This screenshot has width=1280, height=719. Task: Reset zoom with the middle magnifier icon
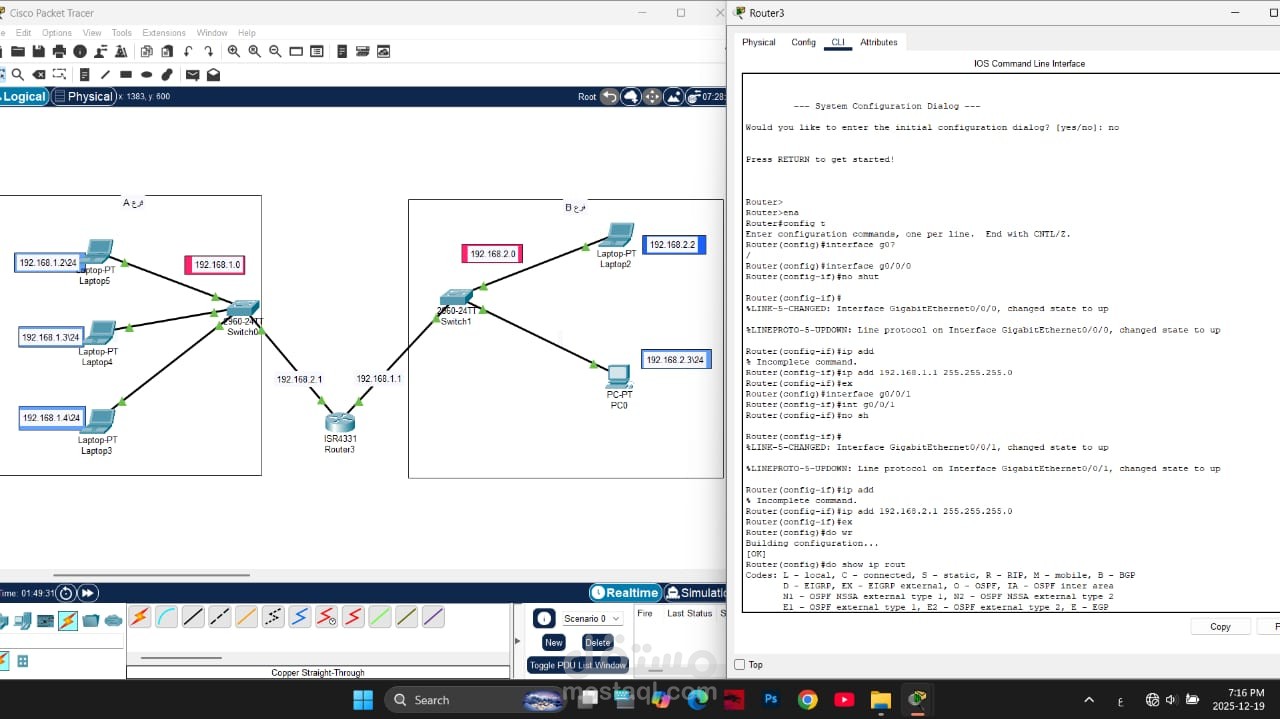point(254,51)
